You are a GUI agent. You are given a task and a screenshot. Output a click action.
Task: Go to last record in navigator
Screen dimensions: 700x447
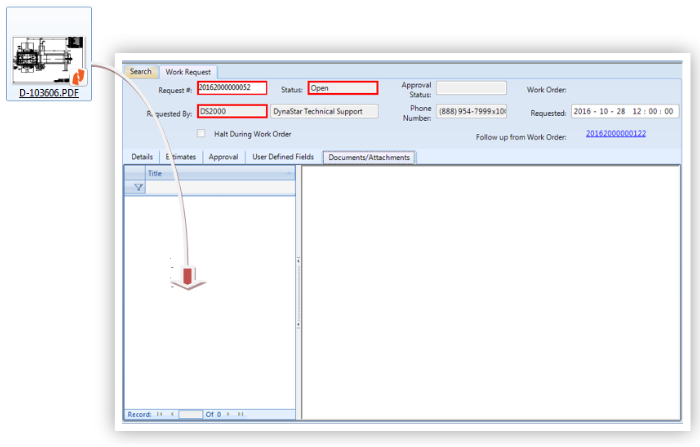240,414
